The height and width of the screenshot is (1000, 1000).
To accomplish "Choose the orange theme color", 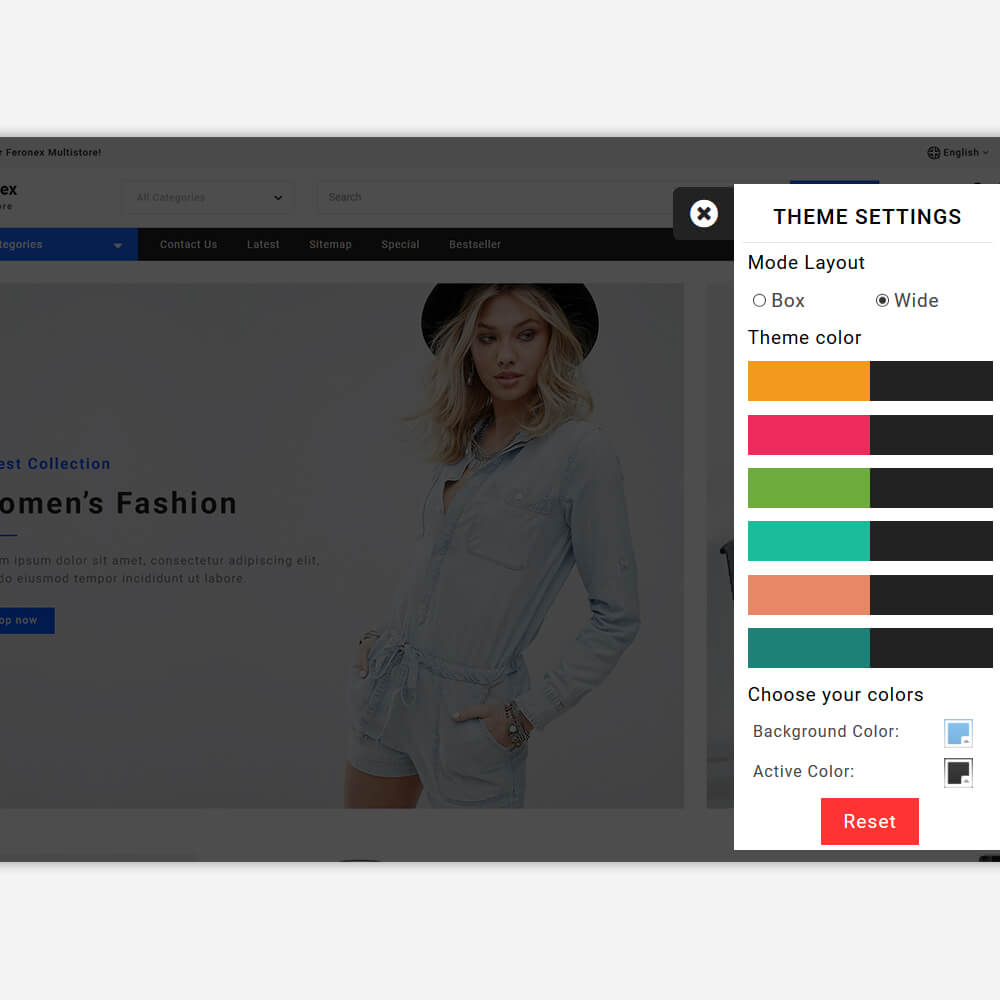I will 870,381.
